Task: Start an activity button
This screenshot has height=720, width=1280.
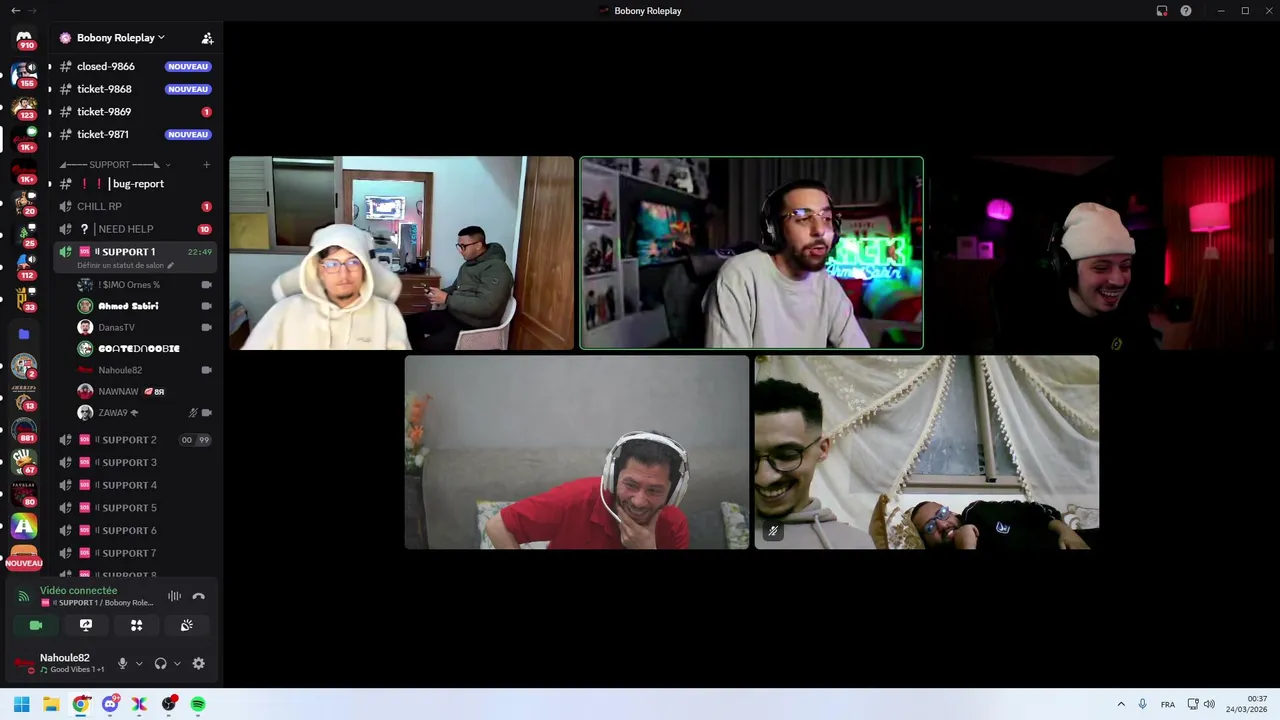Action: pyautogui.click(x=136, y=625)
